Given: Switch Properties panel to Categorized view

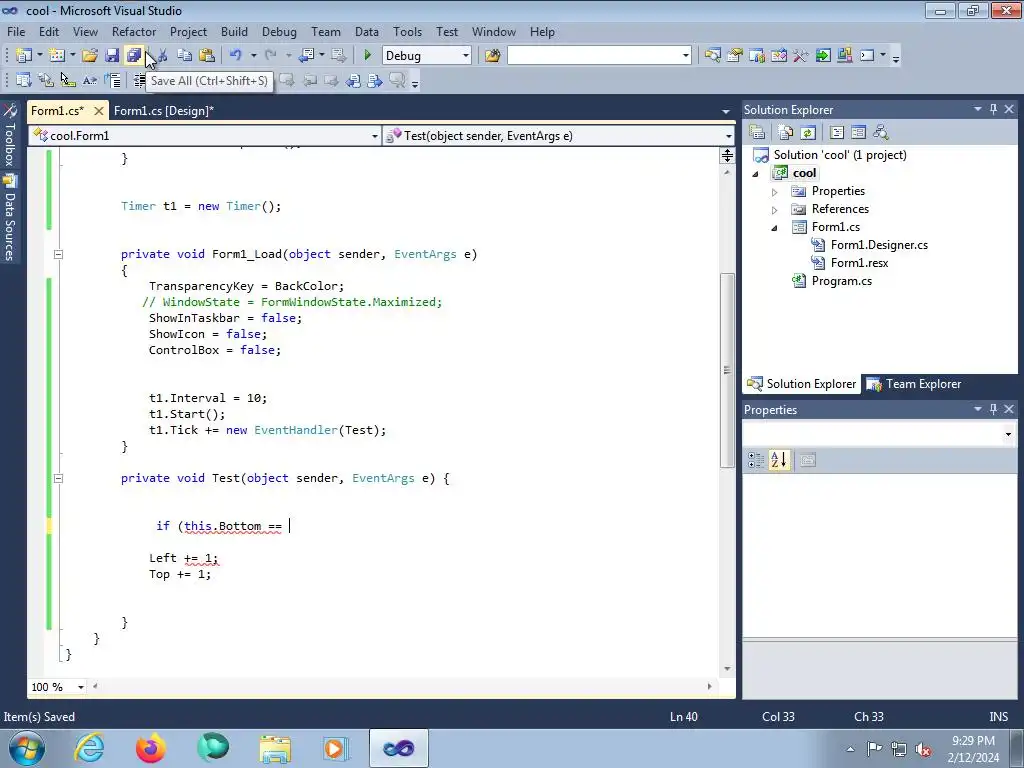Looking at the screenshot, I should [x=756, y=460].
